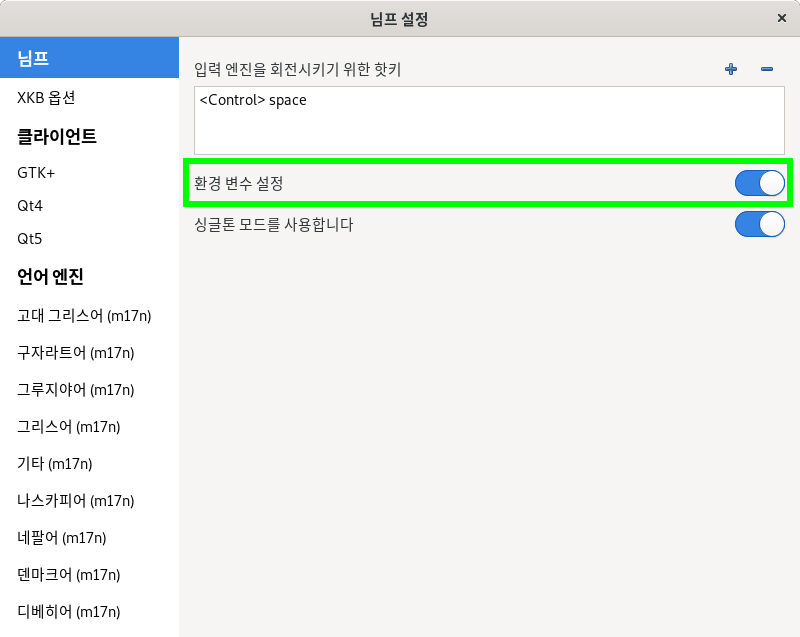Click inside the hotkey list box
The height and width of the screenshot is (637, 800).
489,120
